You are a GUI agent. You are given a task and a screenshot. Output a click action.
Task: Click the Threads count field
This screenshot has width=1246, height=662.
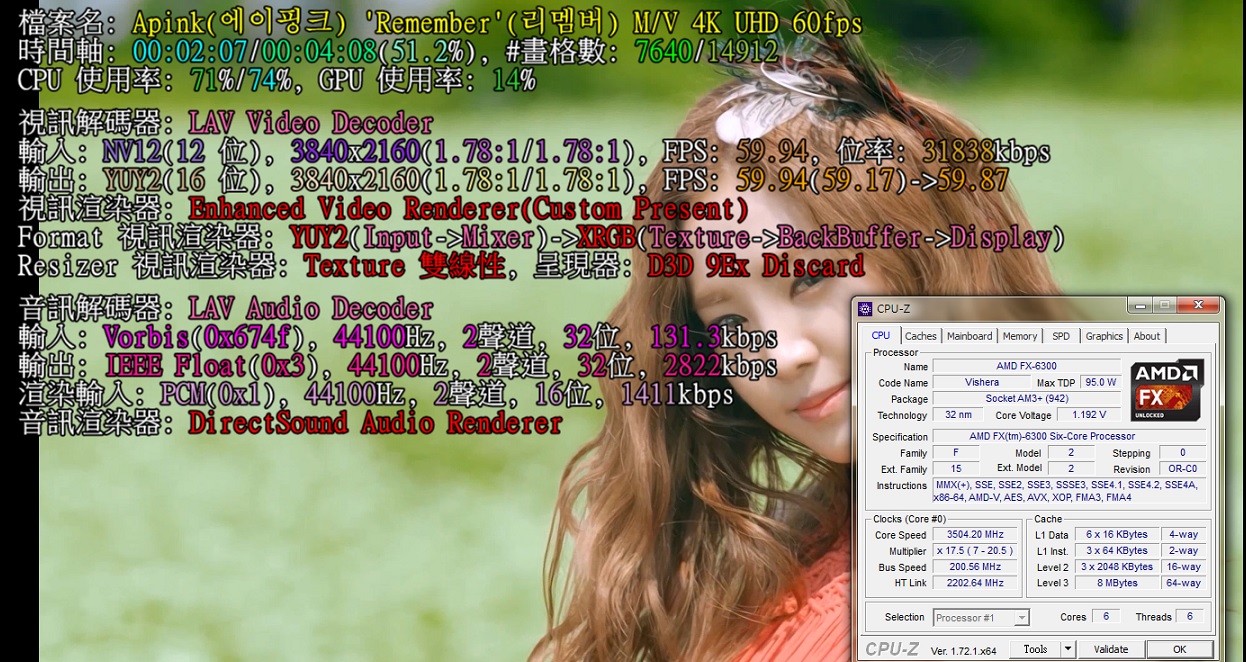coord(1190,617)
